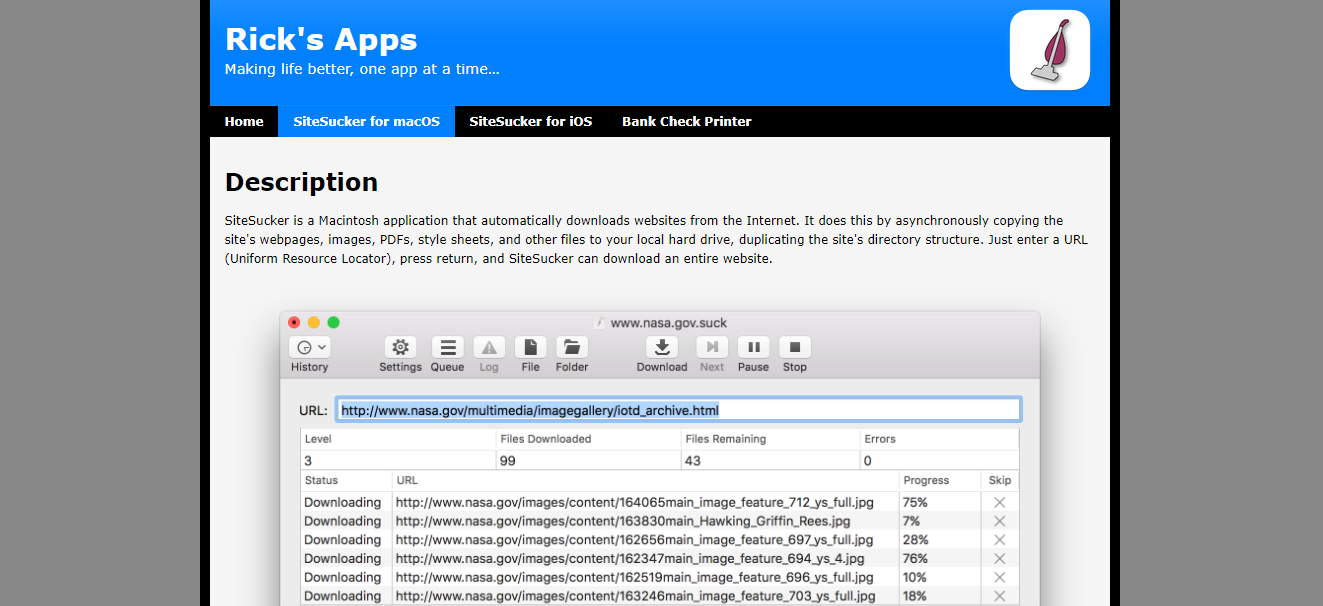Image resolution: width=1323 pixels, height=606 pixels.
Task: Skip the 164065main_image_feature_712 download
Action: pos(999,502)
